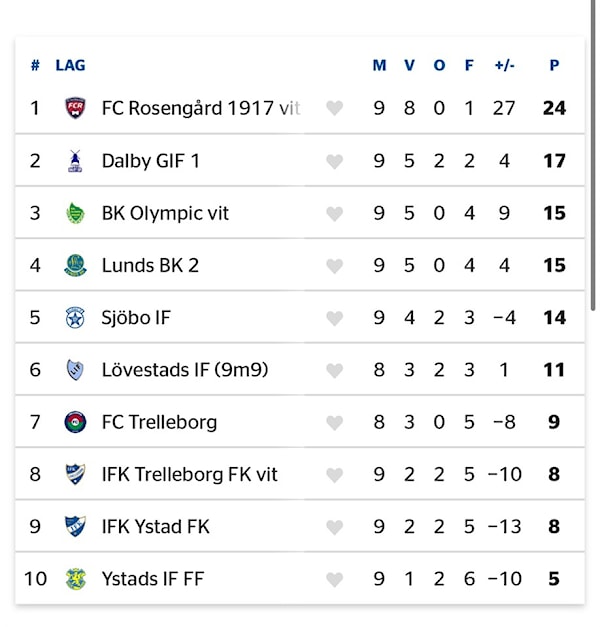This screenshot has height=627, width=600.
Task: Click Ystads IF FF yellow crest
Action: (75, 579)
